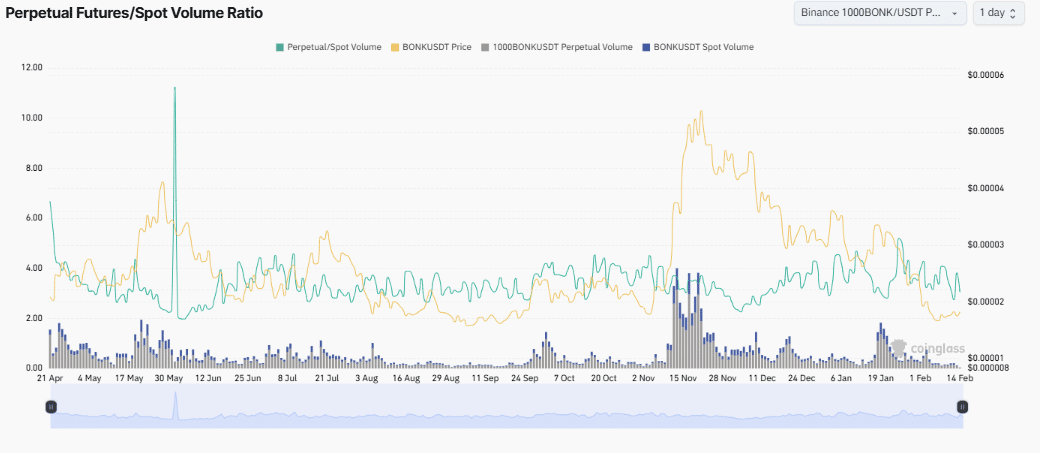Click the coinglass watermark logo
This screenshot has height=453, width=1040.
pos(918,349)
